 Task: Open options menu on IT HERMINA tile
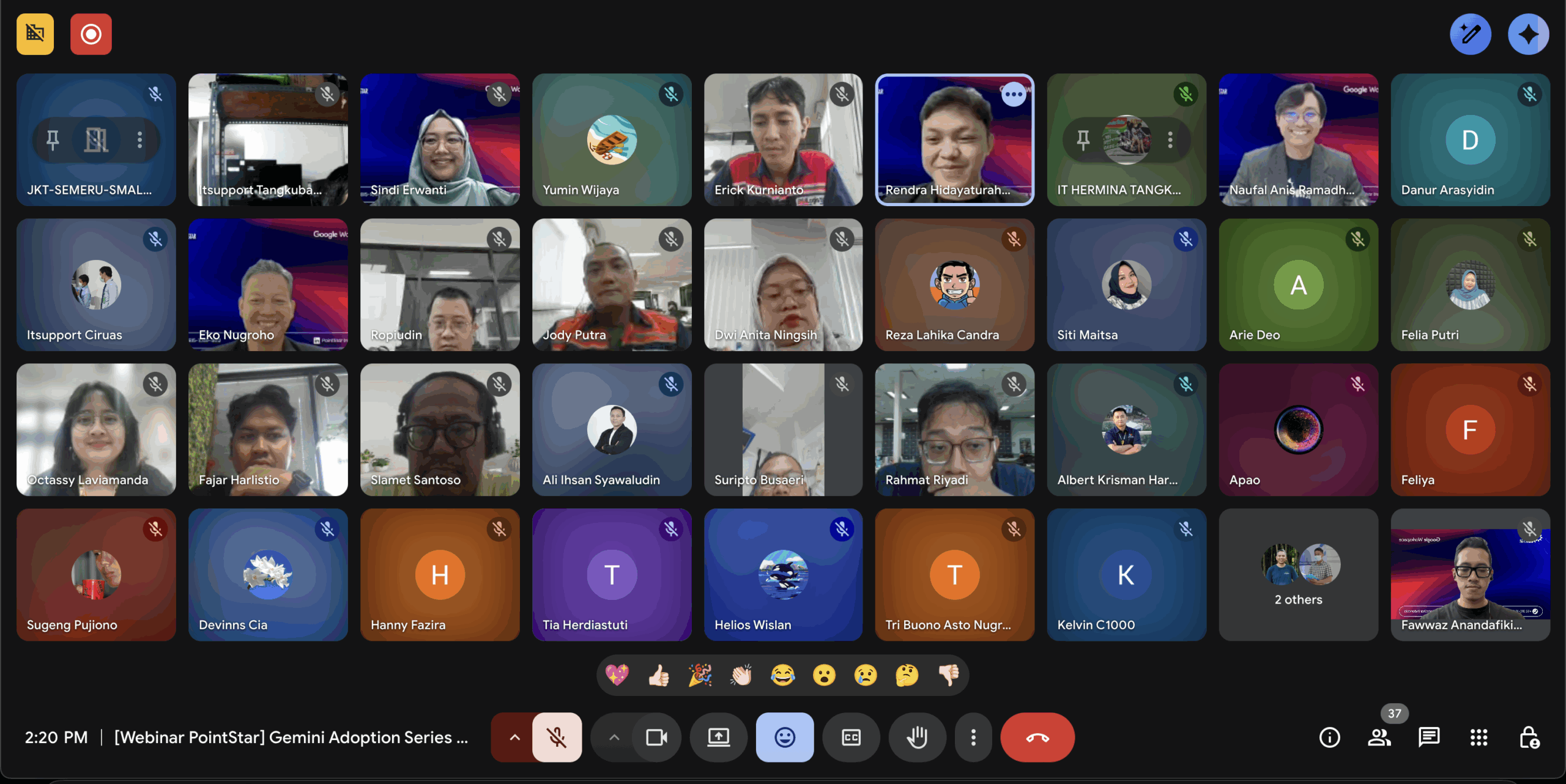[x=1170, y=140]
